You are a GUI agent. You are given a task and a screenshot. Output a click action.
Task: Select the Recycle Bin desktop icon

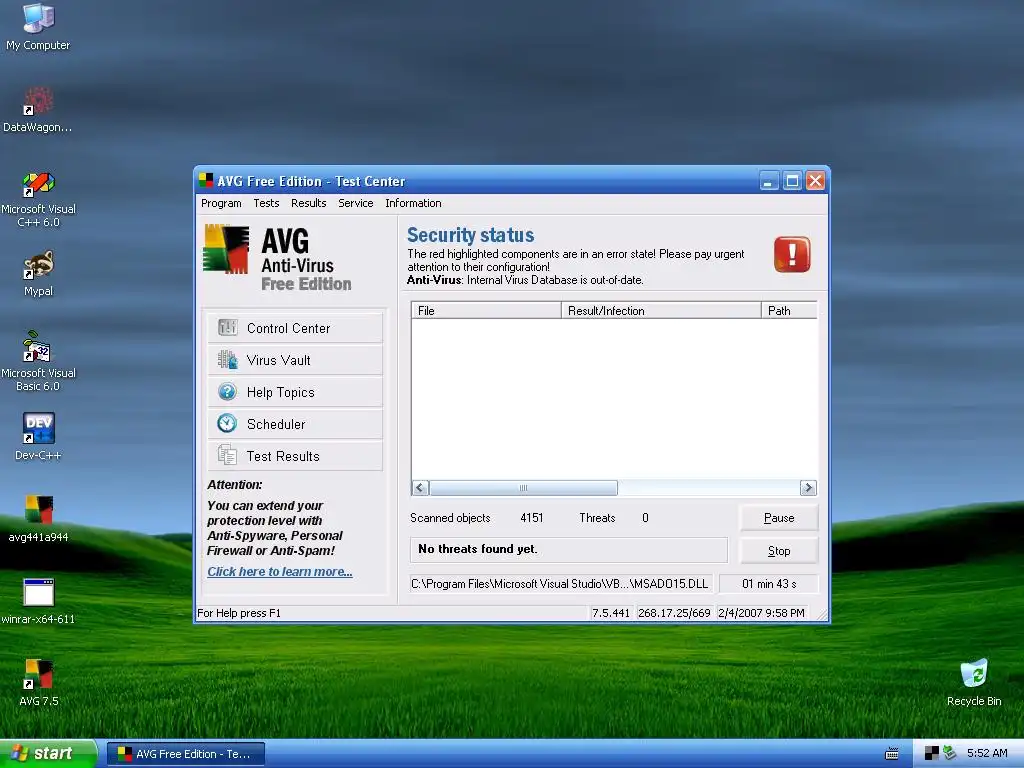pos(974,682)
